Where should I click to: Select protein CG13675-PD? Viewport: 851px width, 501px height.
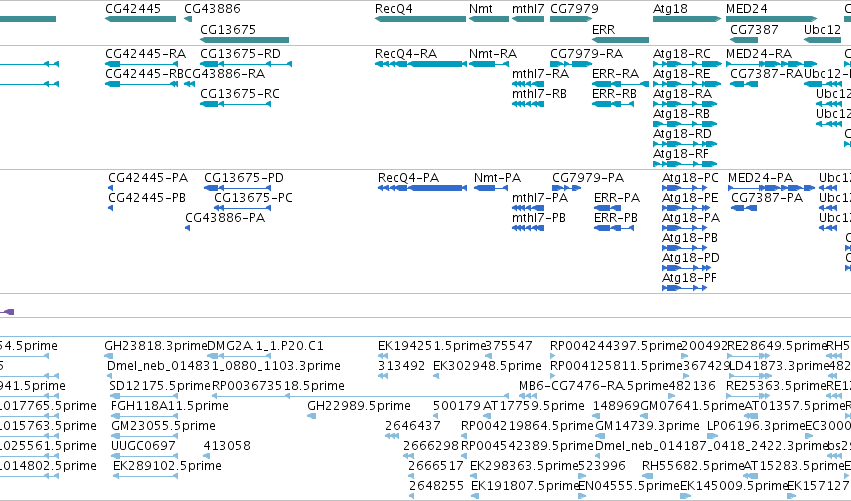237,188
